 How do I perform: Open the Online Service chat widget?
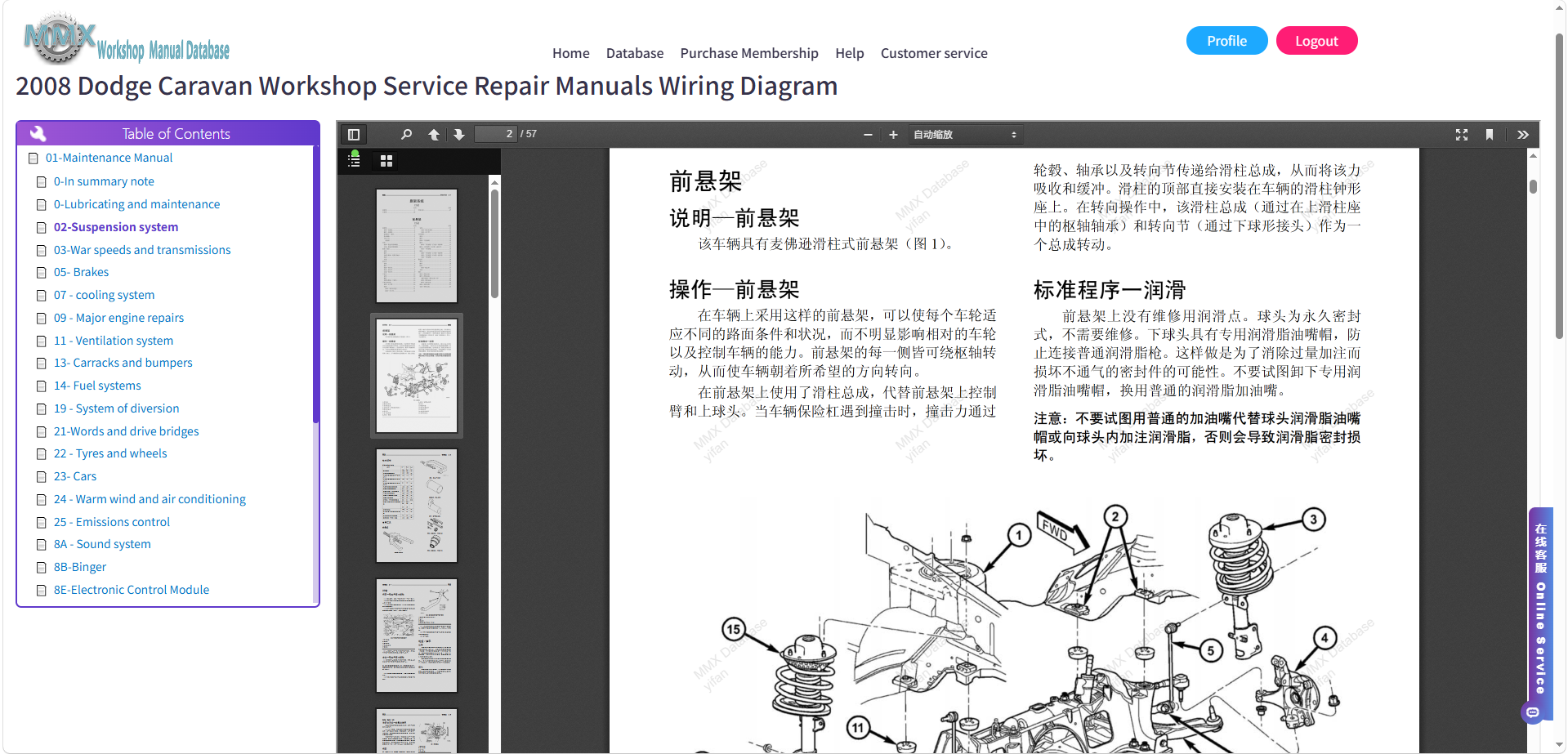[1540, 613]
